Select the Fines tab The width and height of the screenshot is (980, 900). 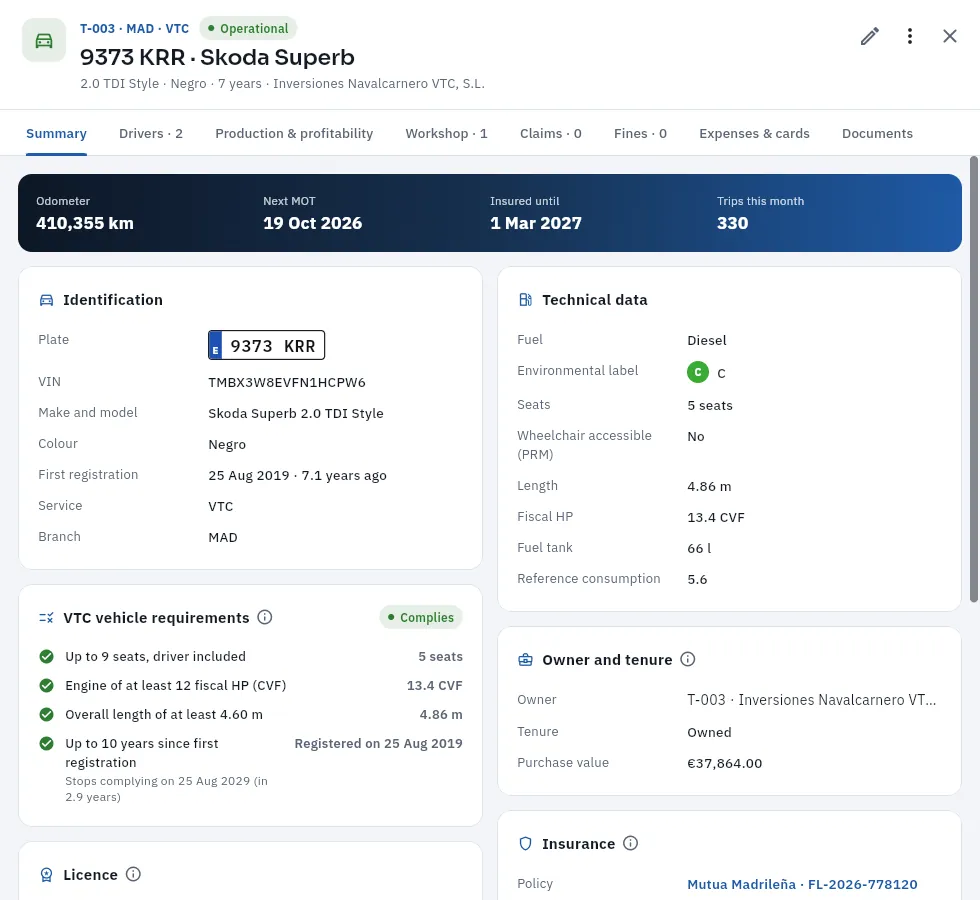(x=640, y=134)
